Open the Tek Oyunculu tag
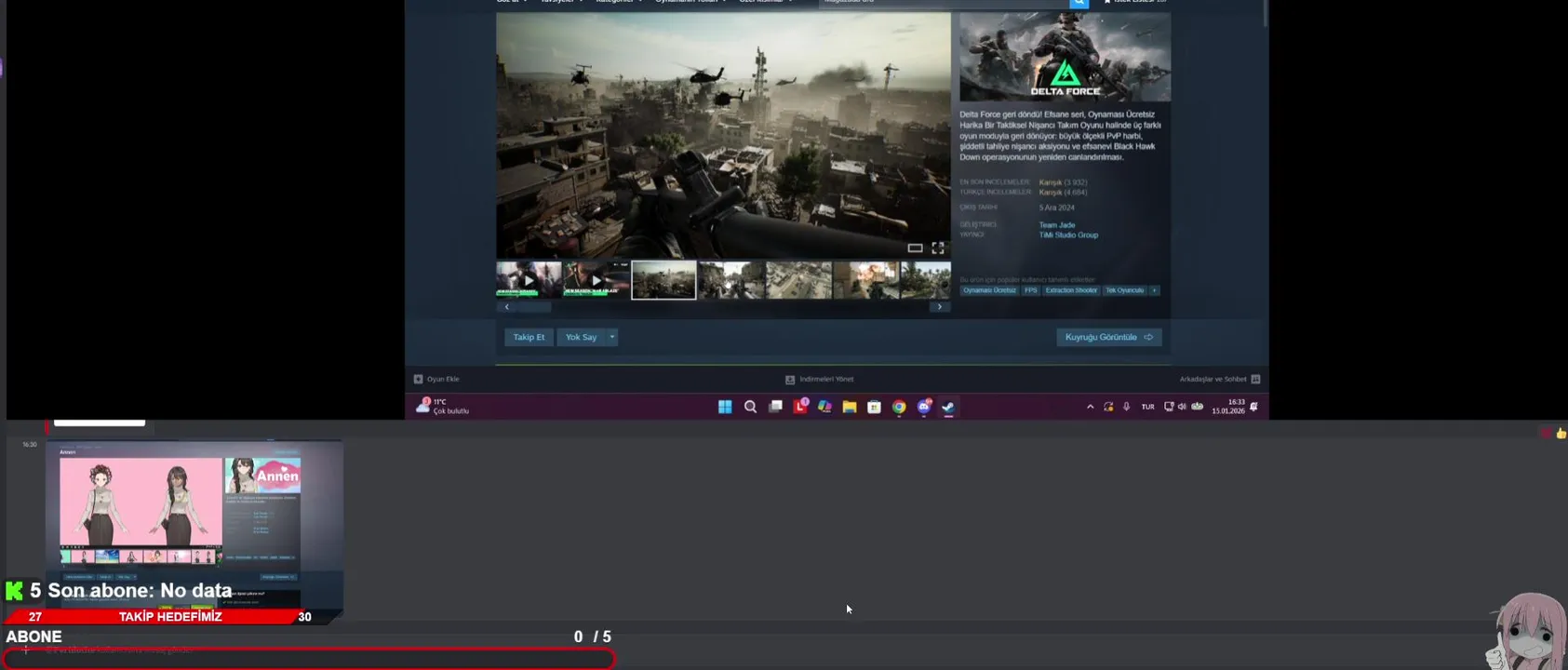The width and height of the screenshot is (1568, 670). [1124, 290]
